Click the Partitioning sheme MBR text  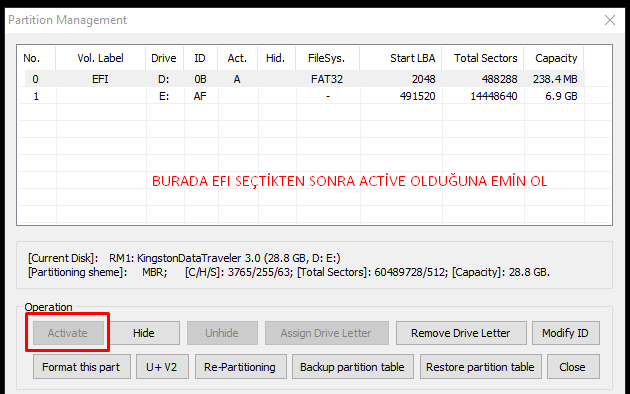[x=98, y=272]
